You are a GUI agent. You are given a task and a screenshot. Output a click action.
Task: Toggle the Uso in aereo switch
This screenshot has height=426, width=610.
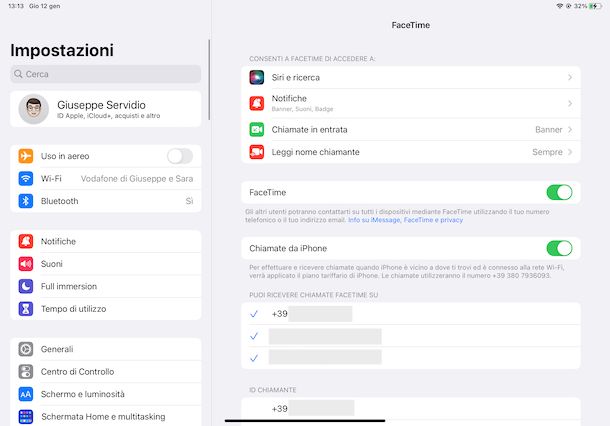(x=180, y=156)
